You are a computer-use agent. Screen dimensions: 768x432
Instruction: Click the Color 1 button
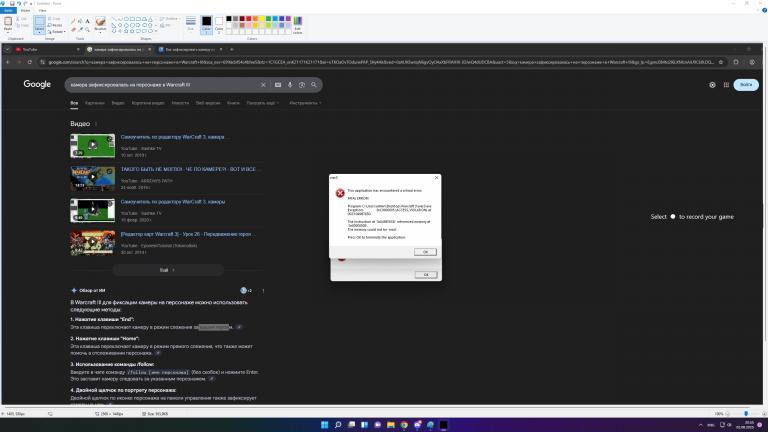click(206, 24)
